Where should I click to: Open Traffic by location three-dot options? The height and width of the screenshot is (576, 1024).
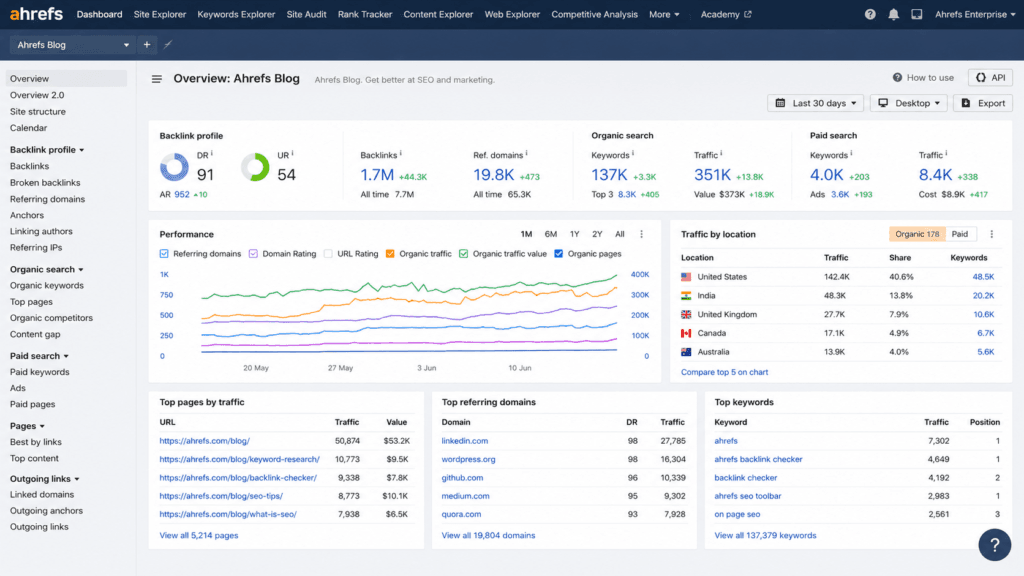pyautogui.click(x=991, y=234)
